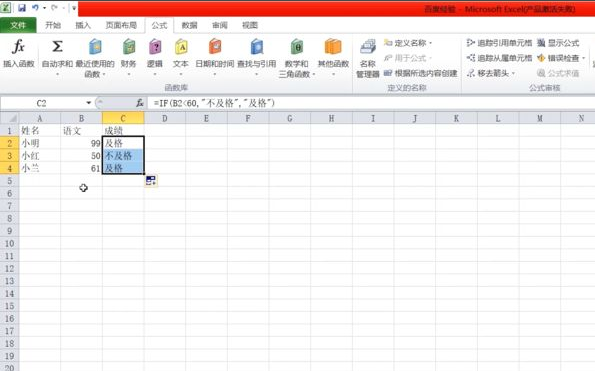Open the Define Name dropdown arrow

(430, 43)
